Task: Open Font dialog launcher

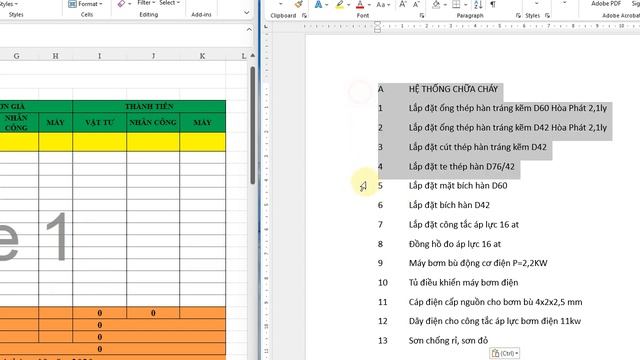Action: 422,16
